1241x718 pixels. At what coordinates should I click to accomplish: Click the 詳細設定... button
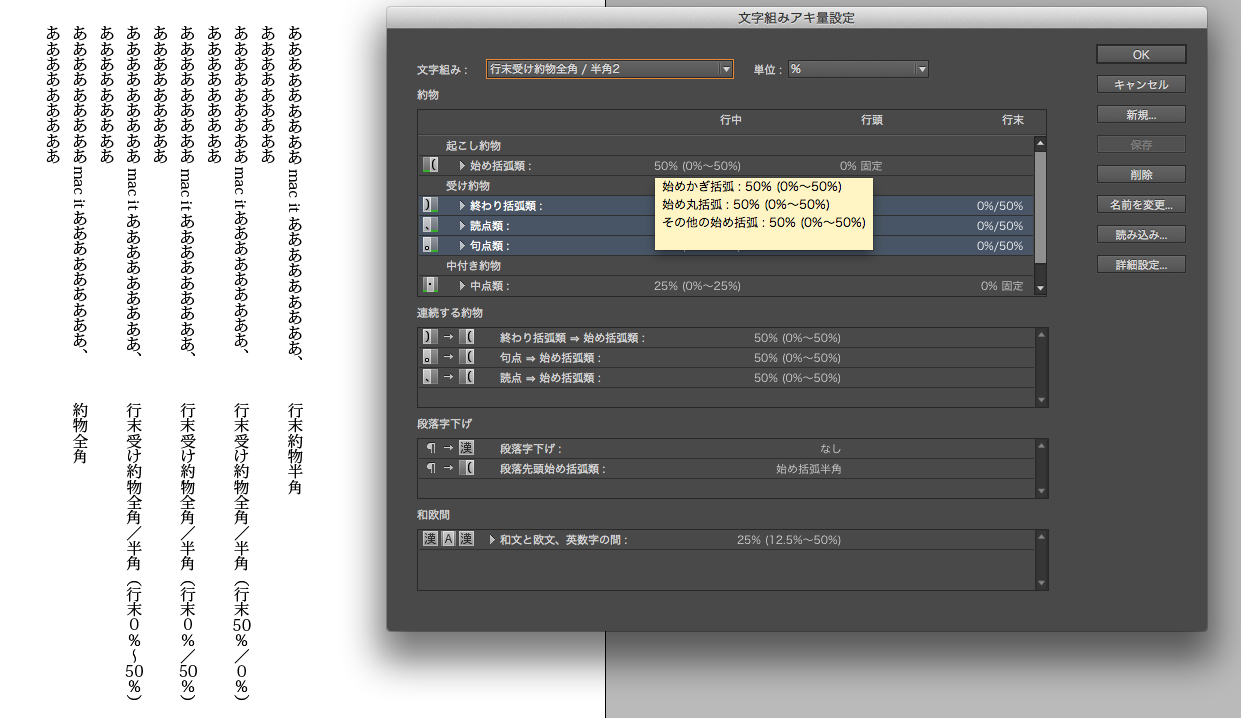point(1141,265)
